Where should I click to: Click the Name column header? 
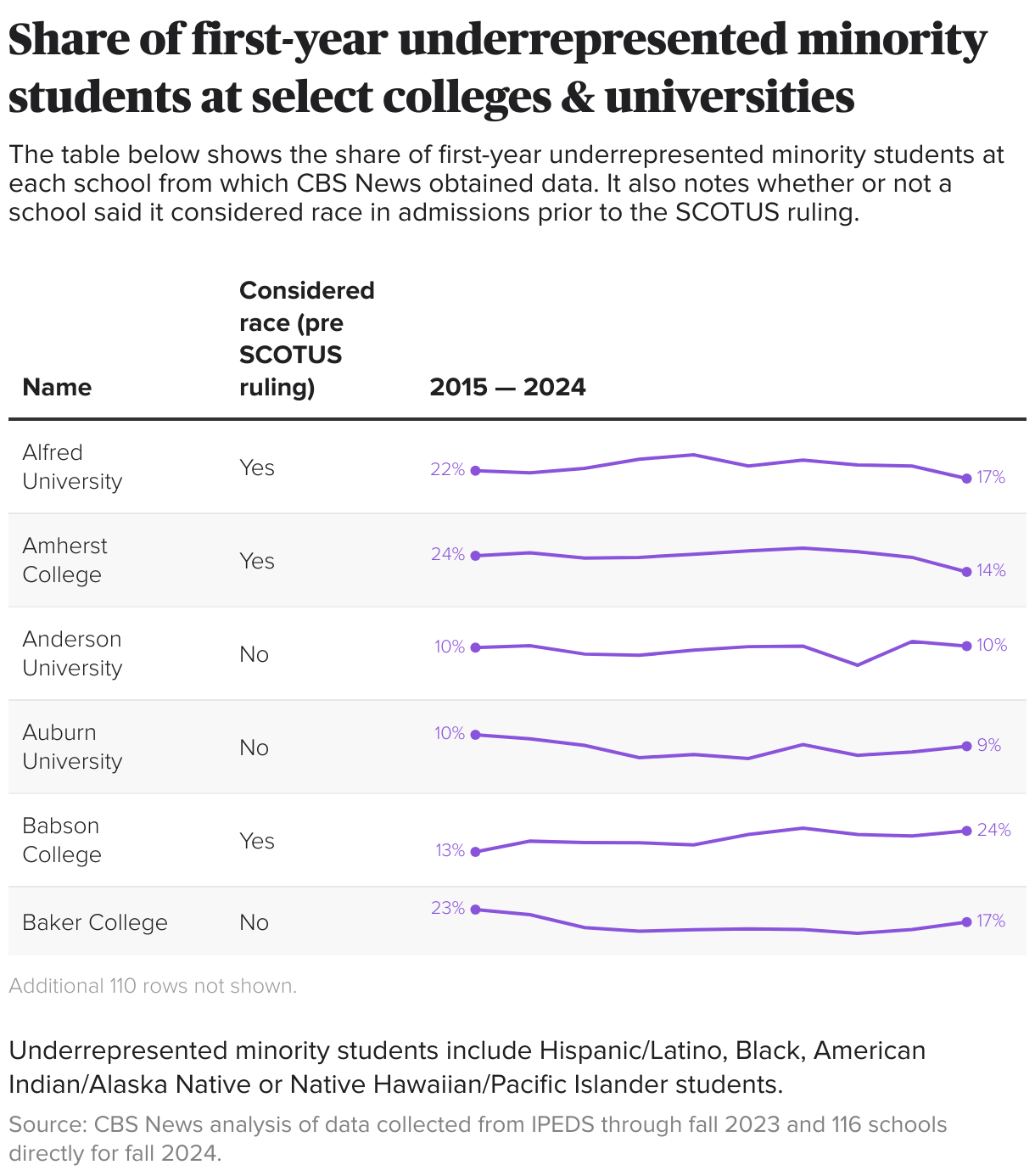(x=57, y=387)
